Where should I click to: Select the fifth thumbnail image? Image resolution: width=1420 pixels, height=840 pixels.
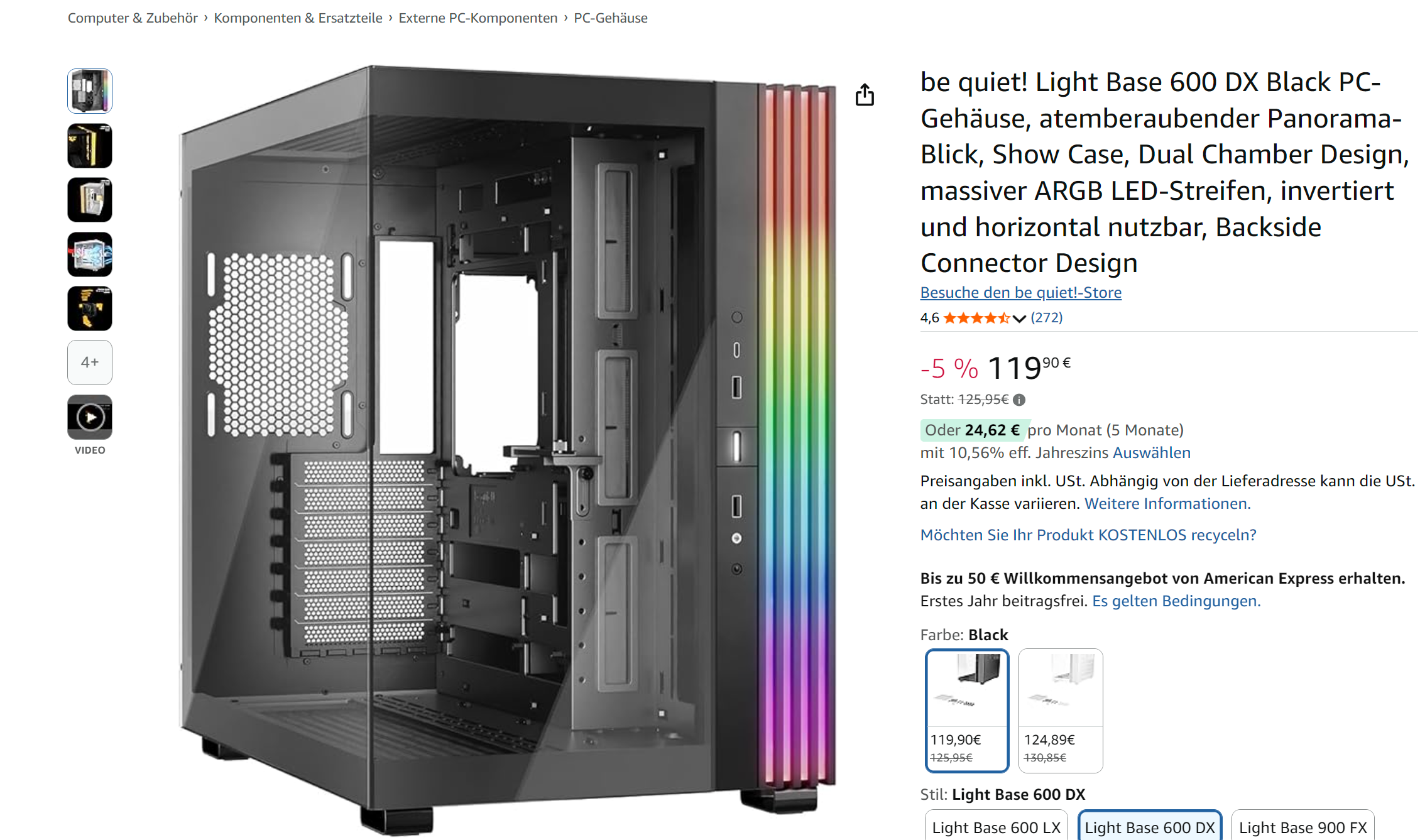pos(90,308)
